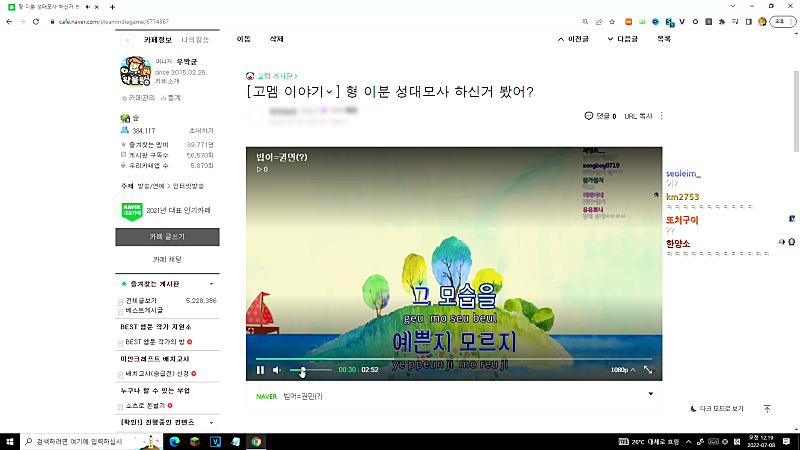
Task: Click the share page icon in address bar
Action: [x=598, y=22]
